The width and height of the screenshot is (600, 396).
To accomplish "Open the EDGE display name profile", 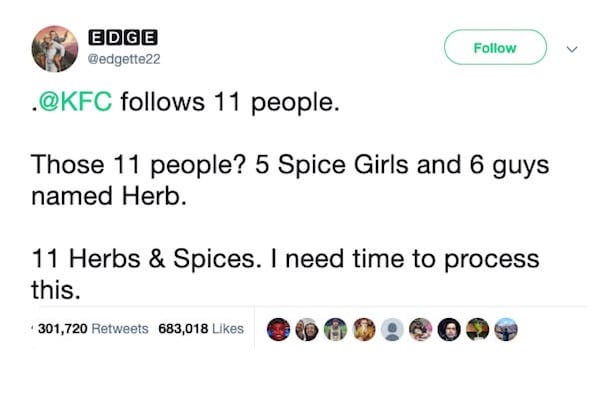I will pos(123,37).
